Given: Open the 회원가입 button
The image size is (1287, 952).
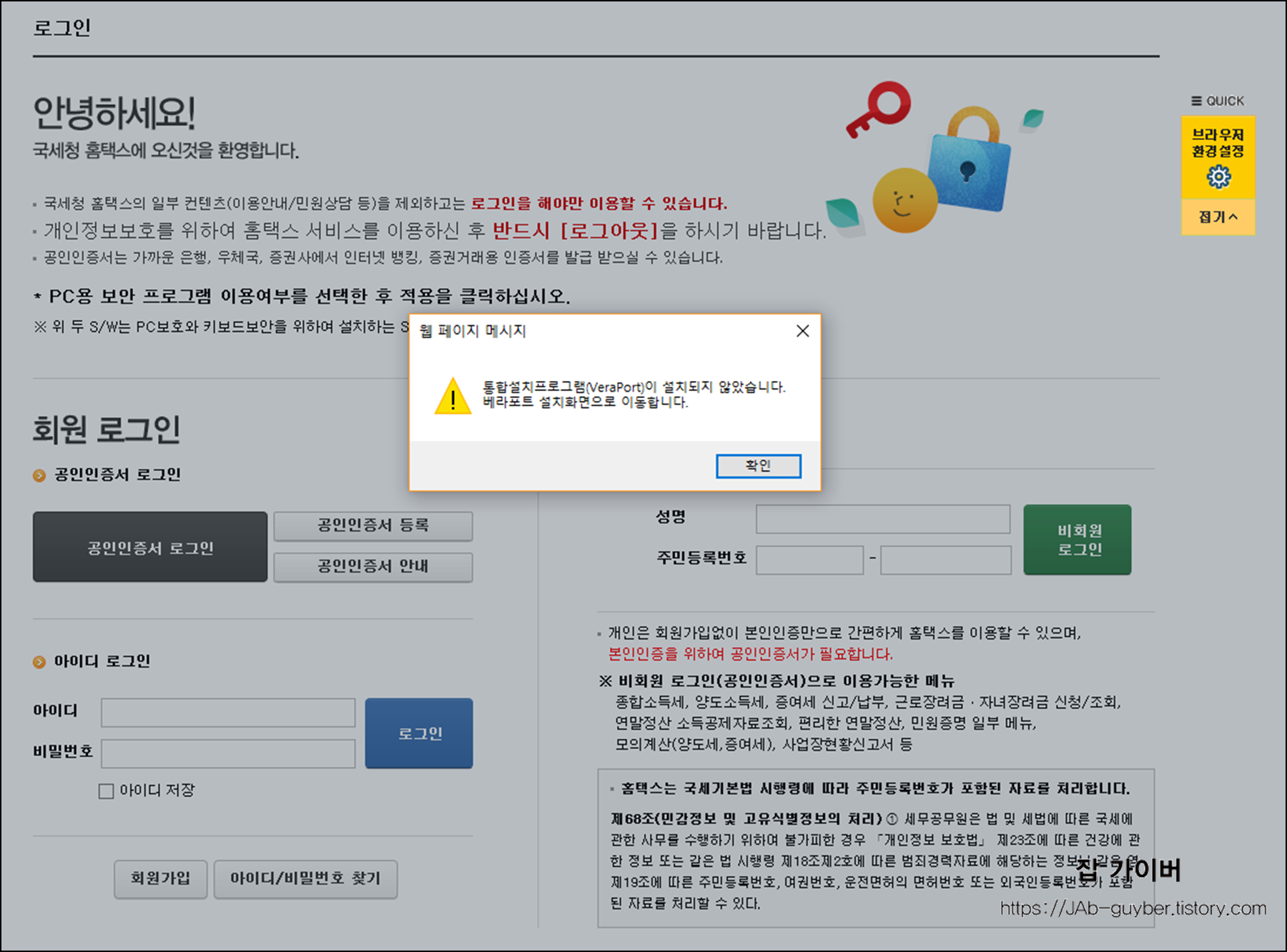Looking at the screenshot, I should [161, 878].
